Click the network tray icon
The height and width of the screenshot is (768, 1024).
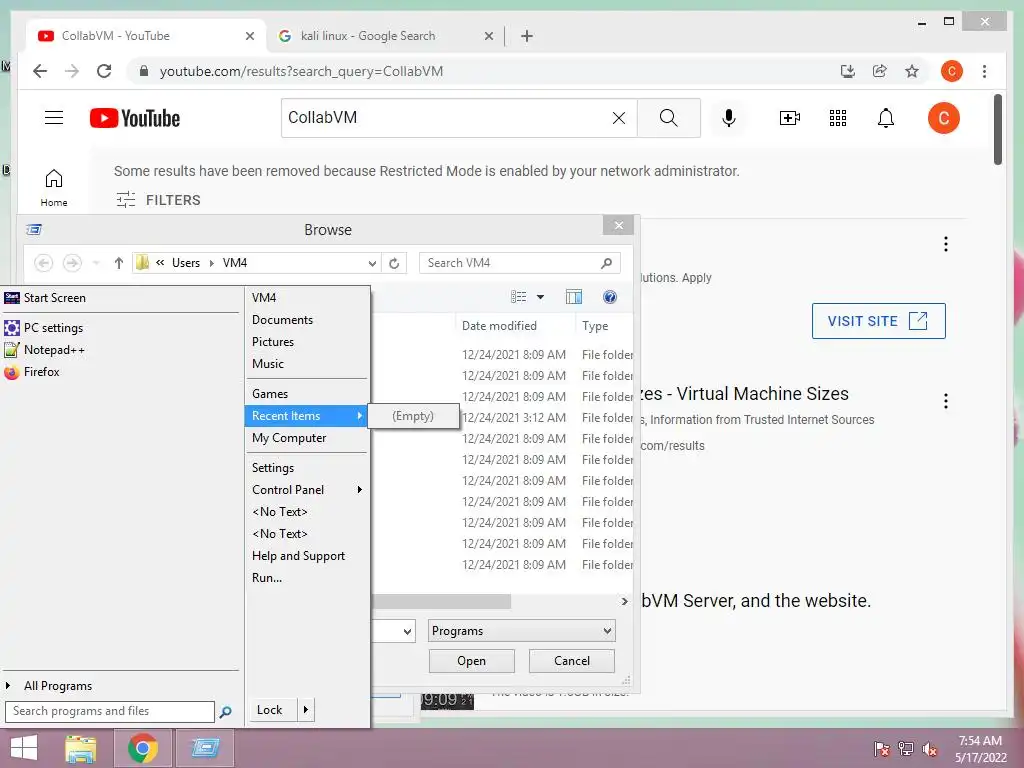click(906, 749)
